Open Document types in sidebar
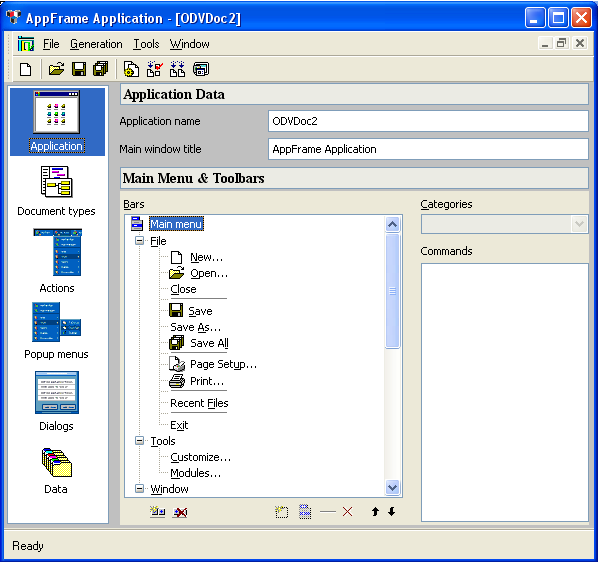The width and height of the screenshot is (598, 562). click(56, 191)
